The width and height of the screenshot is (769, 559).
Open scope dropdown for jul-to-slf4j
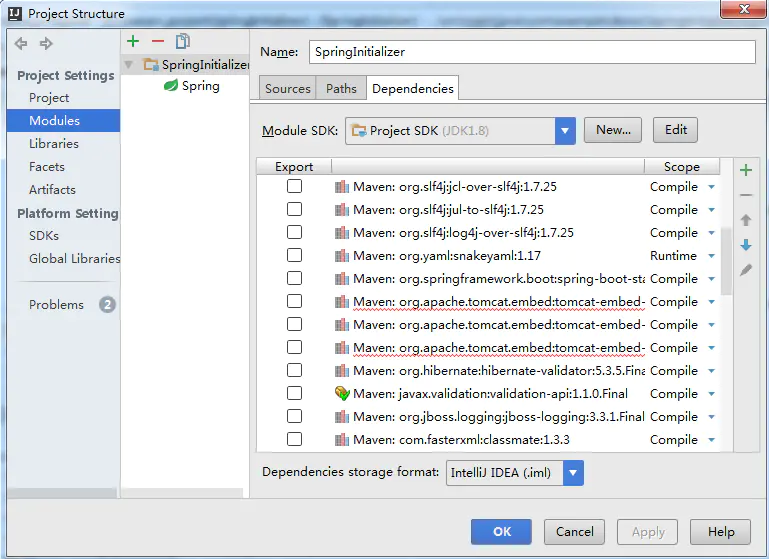(x=712, y=210)
